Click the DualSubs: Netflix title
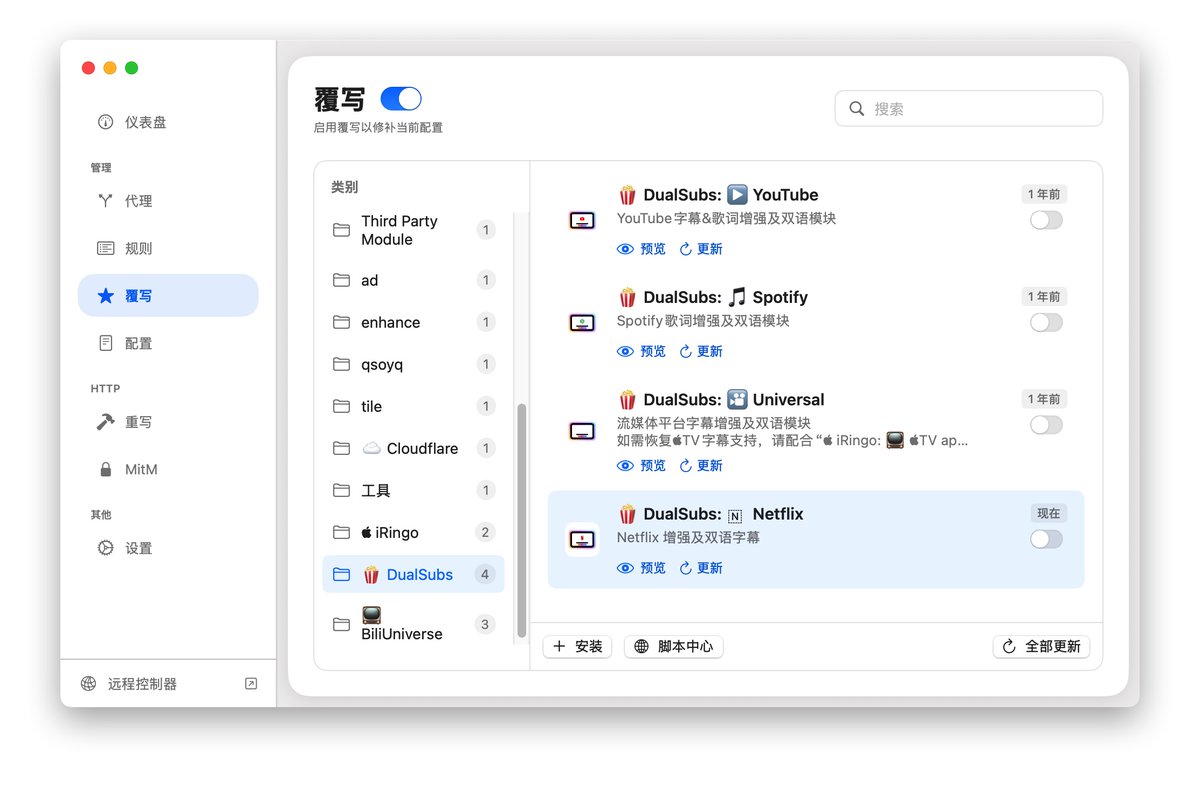1200x788 pixels. 711,514
